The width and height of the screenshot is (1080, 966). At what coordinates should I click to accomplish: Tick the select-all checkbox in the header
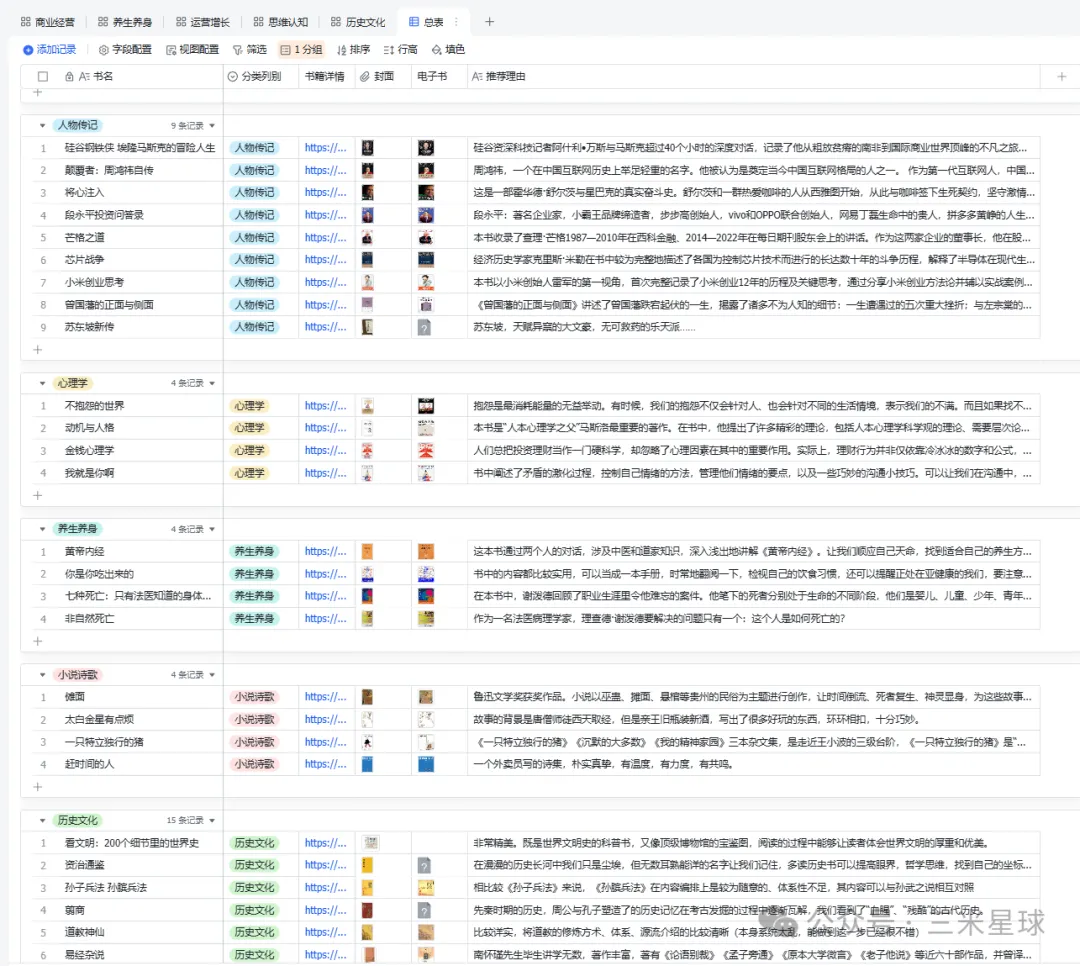(43, 76)
